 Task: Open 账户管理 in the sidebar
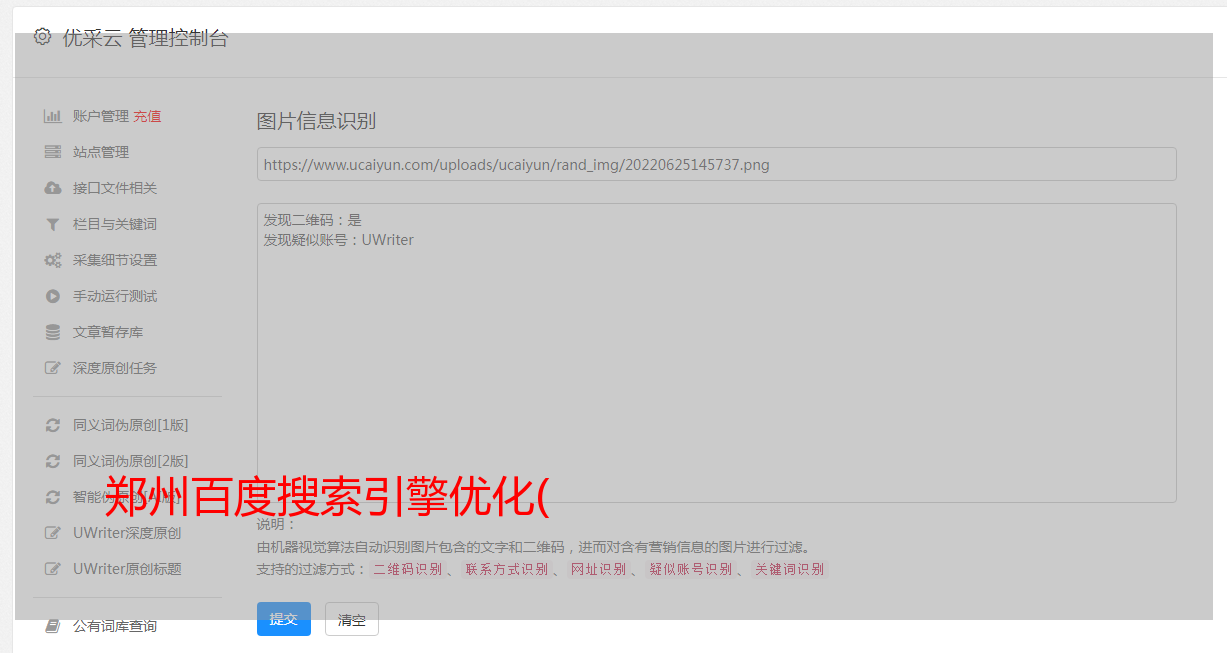click(x=101, y=116)
